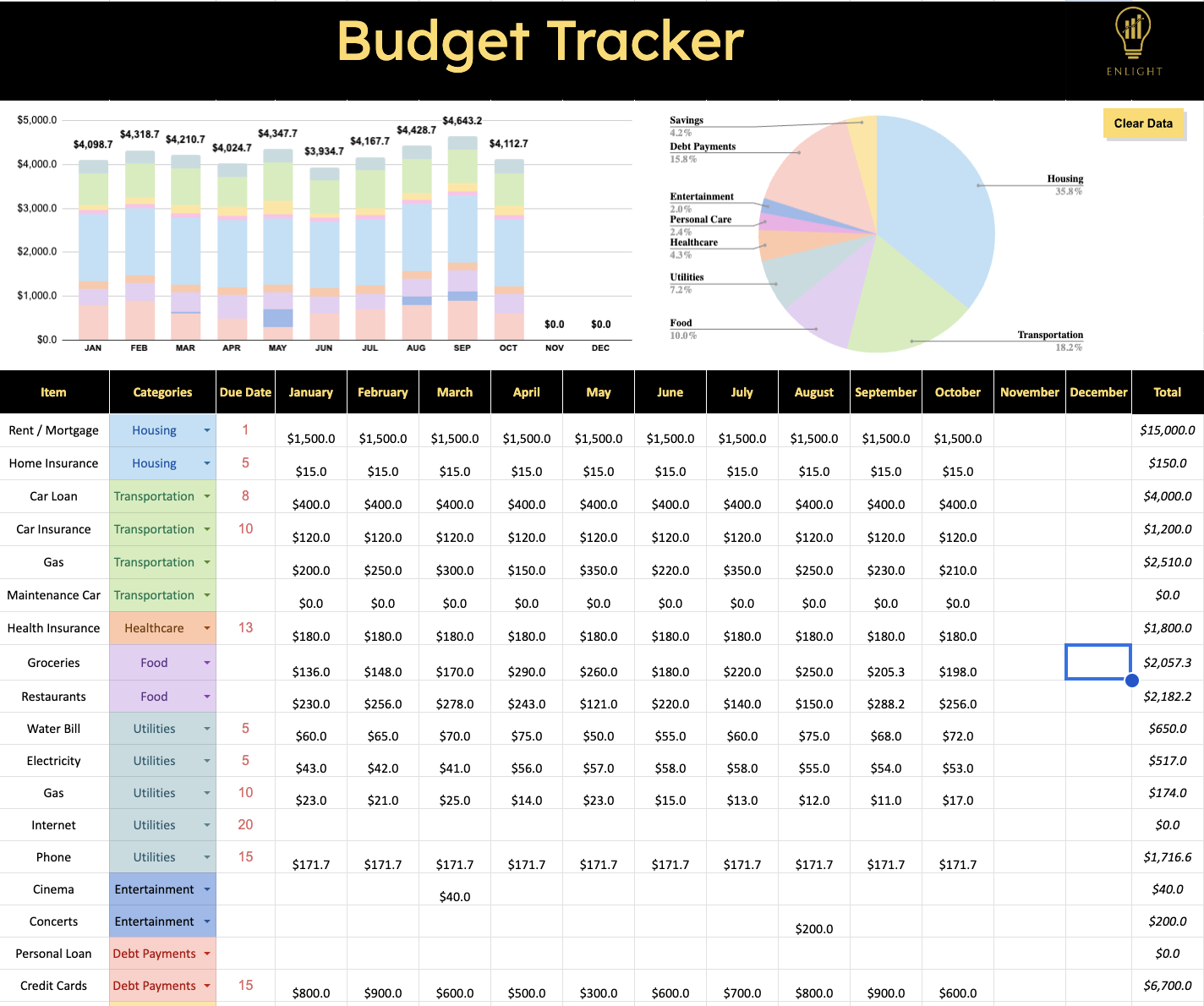This screenshot has width=1204, height=1006.
Task: Select the Due Date column header
Action: pyautogui.click(x=245, y=392)
